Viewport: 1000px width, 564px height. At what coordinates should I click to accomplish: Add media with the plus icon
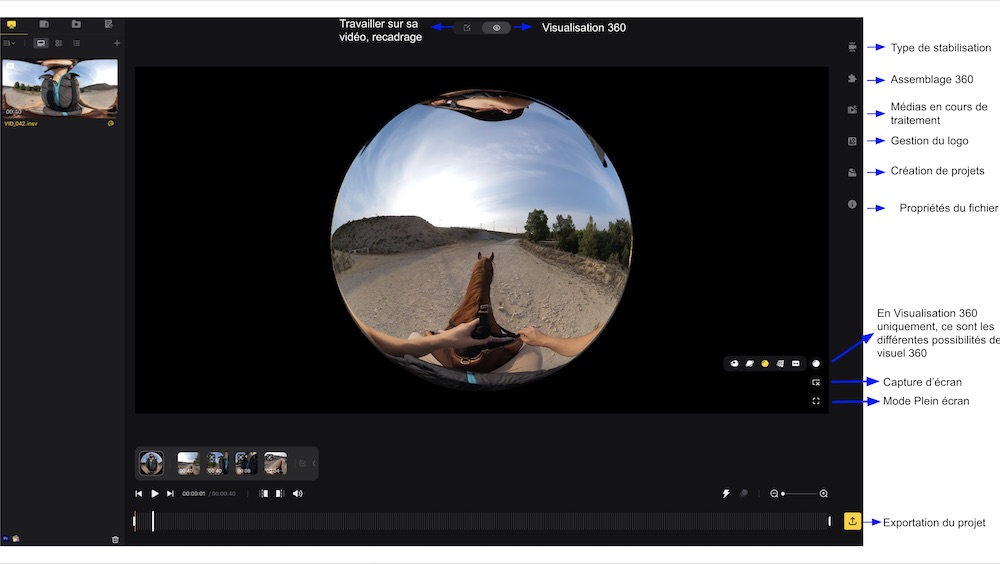[117, 43]
